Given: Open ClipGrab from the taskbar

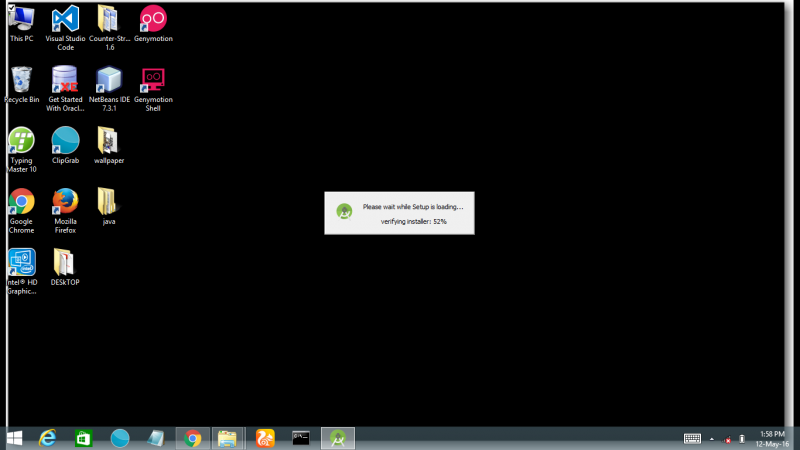Looking at the screenshot, I should [x=120, y=438].
